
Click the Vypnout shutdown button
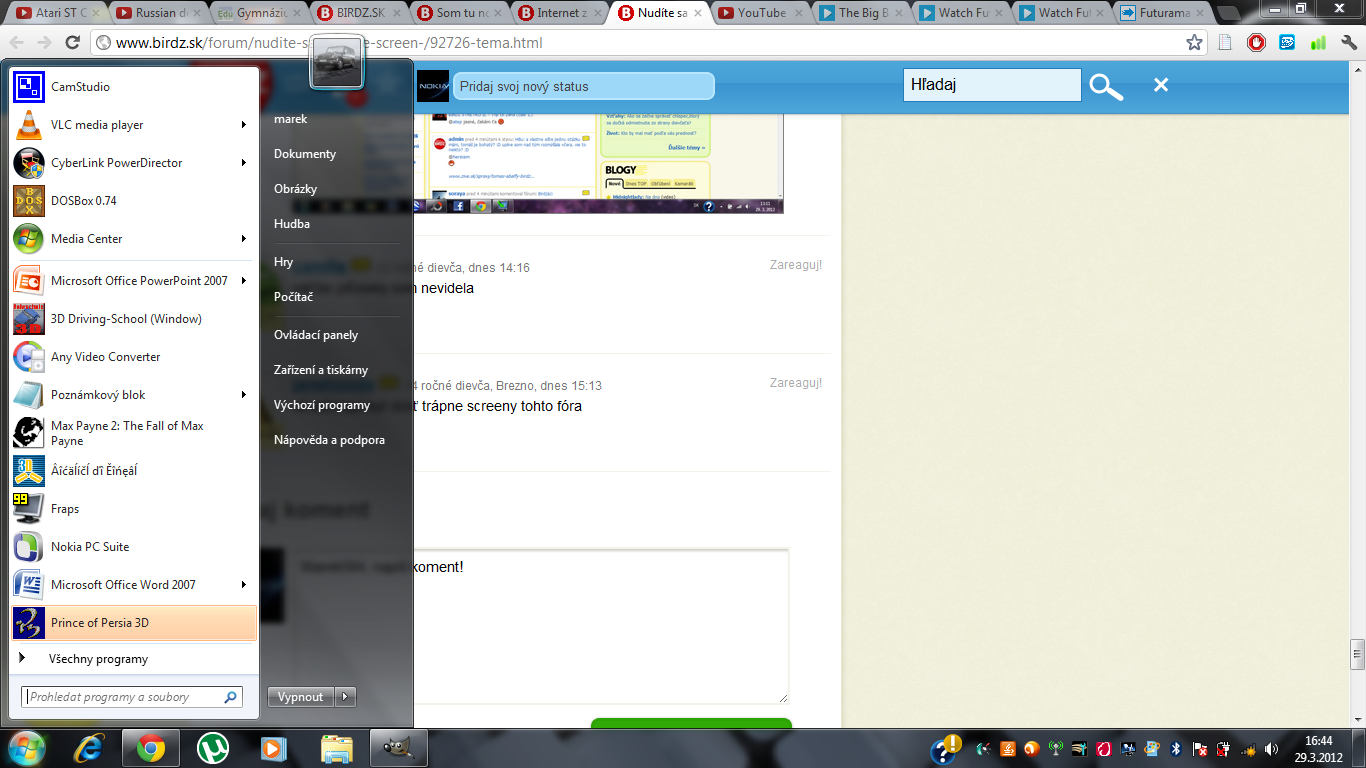click(x=301, y=697)
